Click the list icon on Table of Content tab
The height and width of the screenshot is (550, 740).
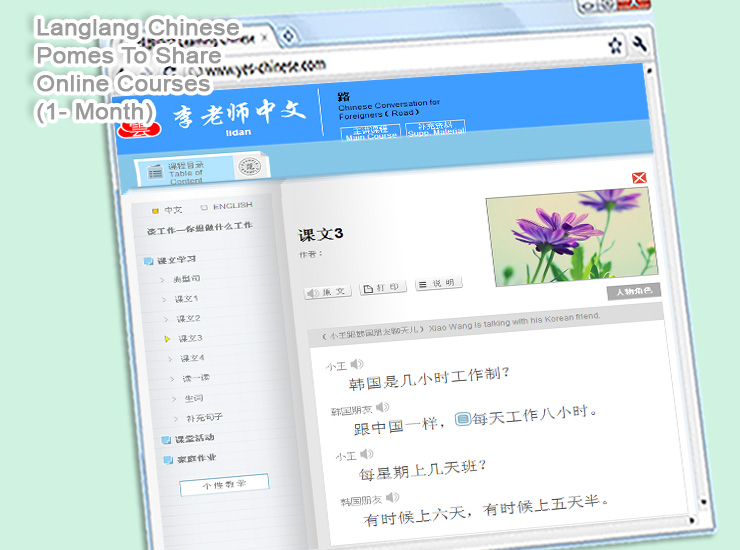(x=155, y=172)
